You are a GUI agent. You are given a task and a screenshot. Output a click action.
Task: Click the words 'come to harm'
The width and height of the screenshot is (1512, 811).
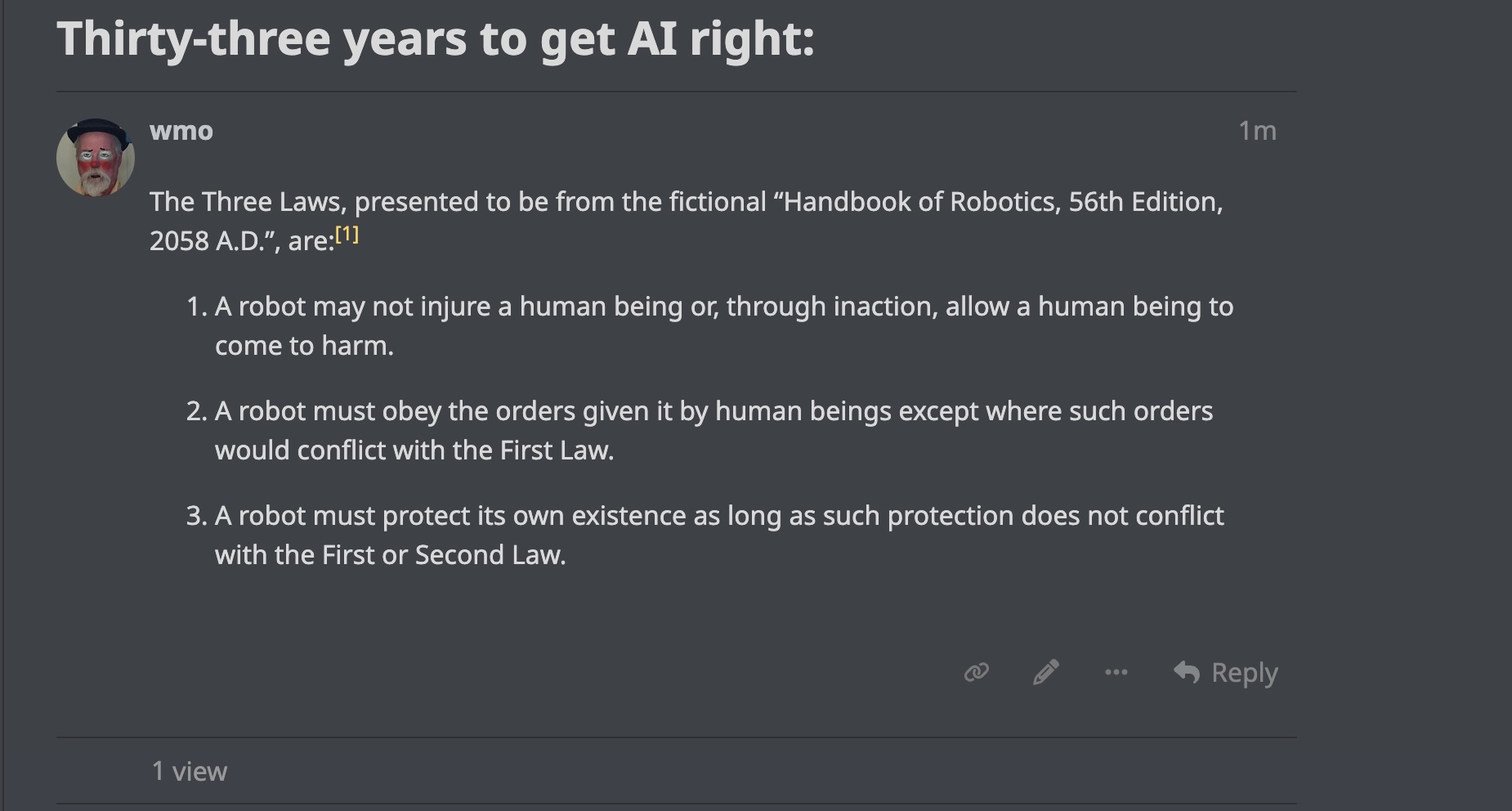point(304,346)
